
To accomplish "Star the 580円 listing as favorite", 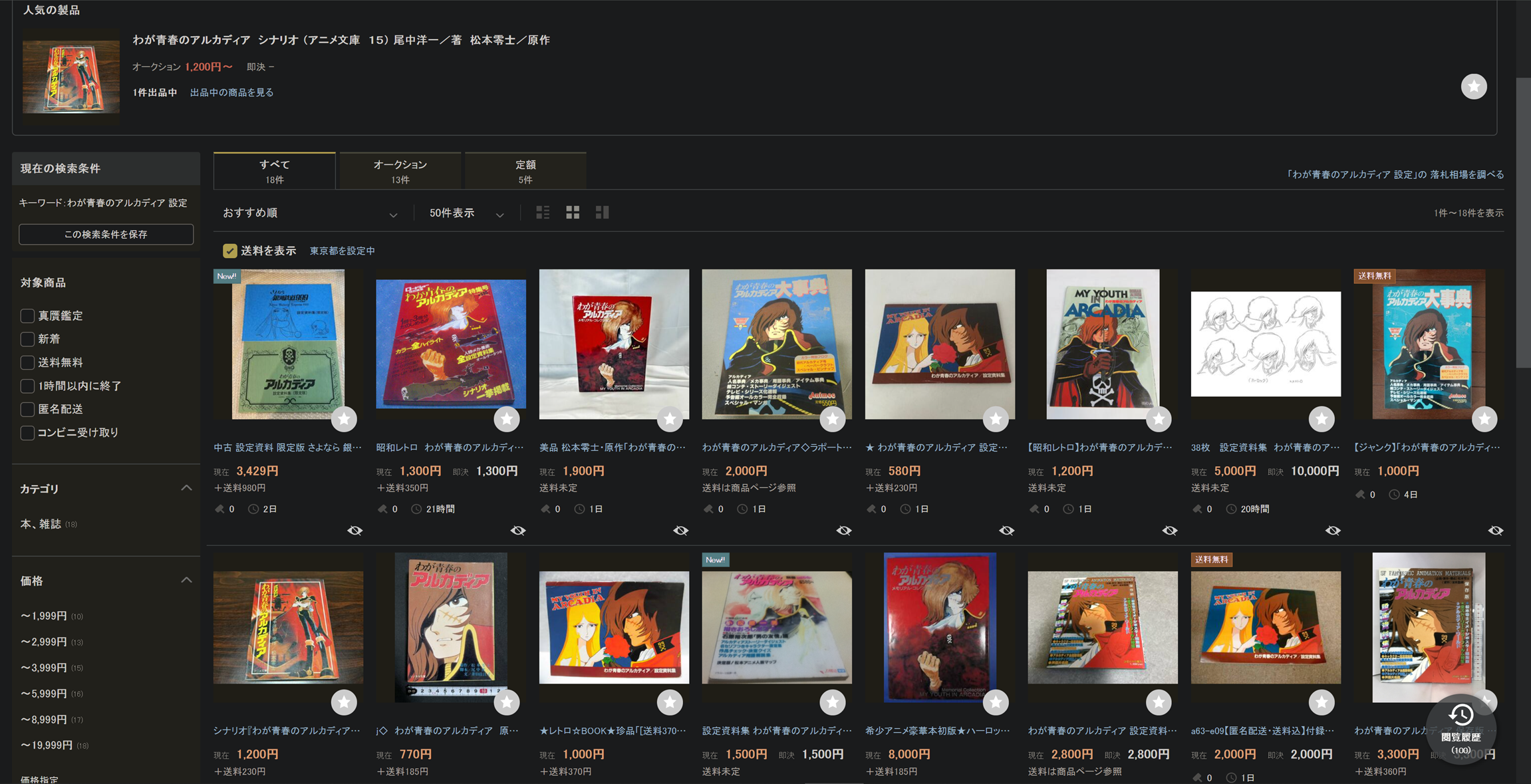I will (x=996, y=419).
